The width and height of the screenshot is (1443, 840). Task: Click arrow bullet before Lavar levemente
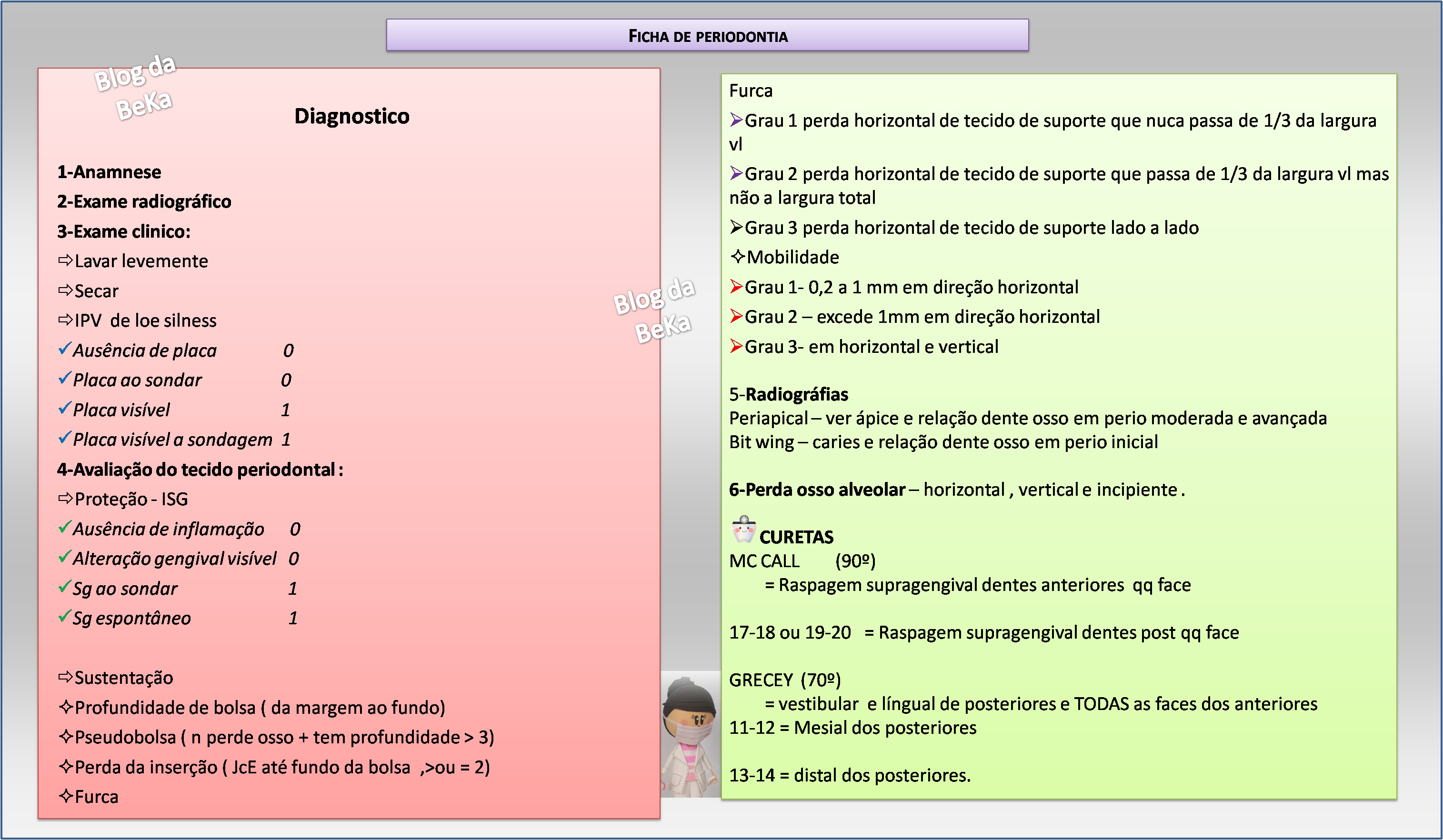[65, 260]
